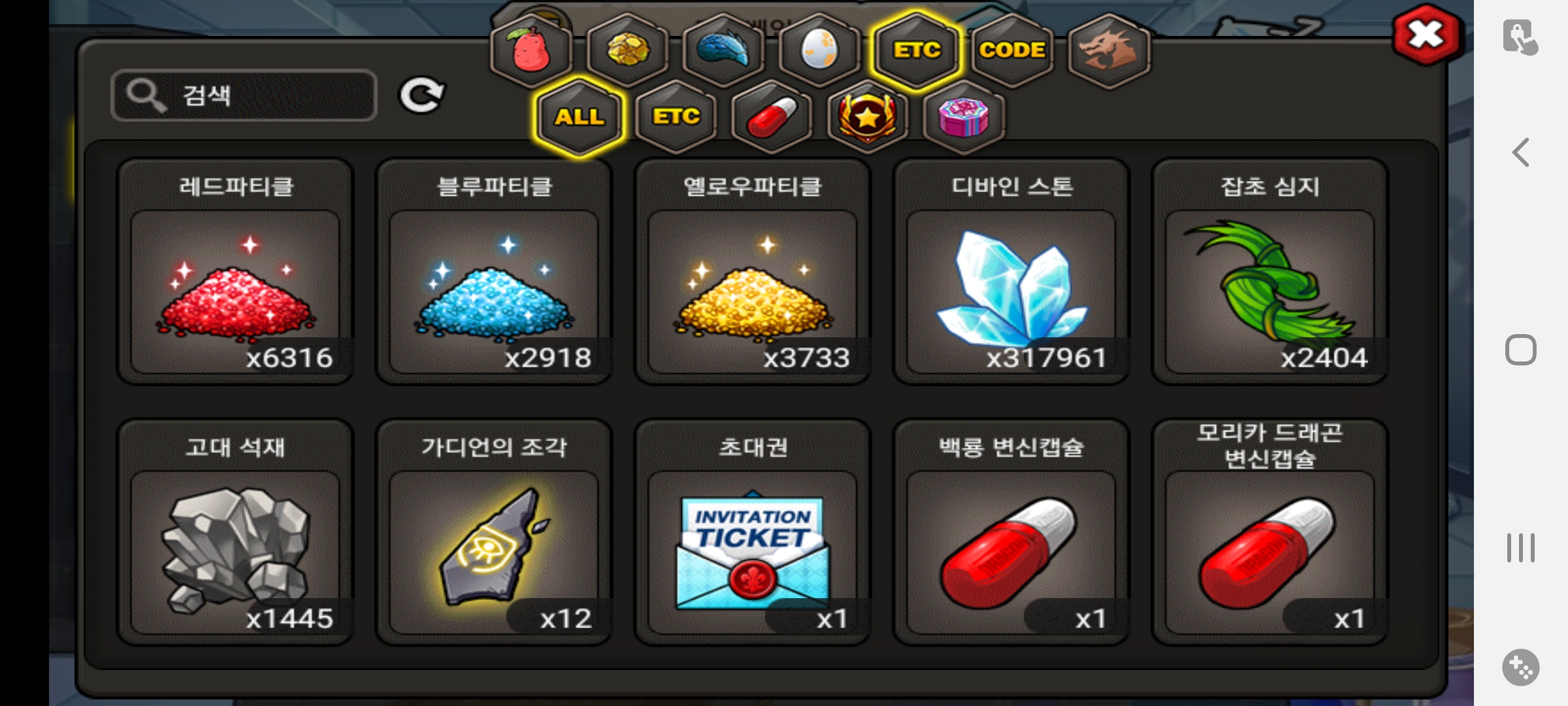1568x706 pixels.
Task: Select the red fruit food category icon
Action: [x=532, y=50]
